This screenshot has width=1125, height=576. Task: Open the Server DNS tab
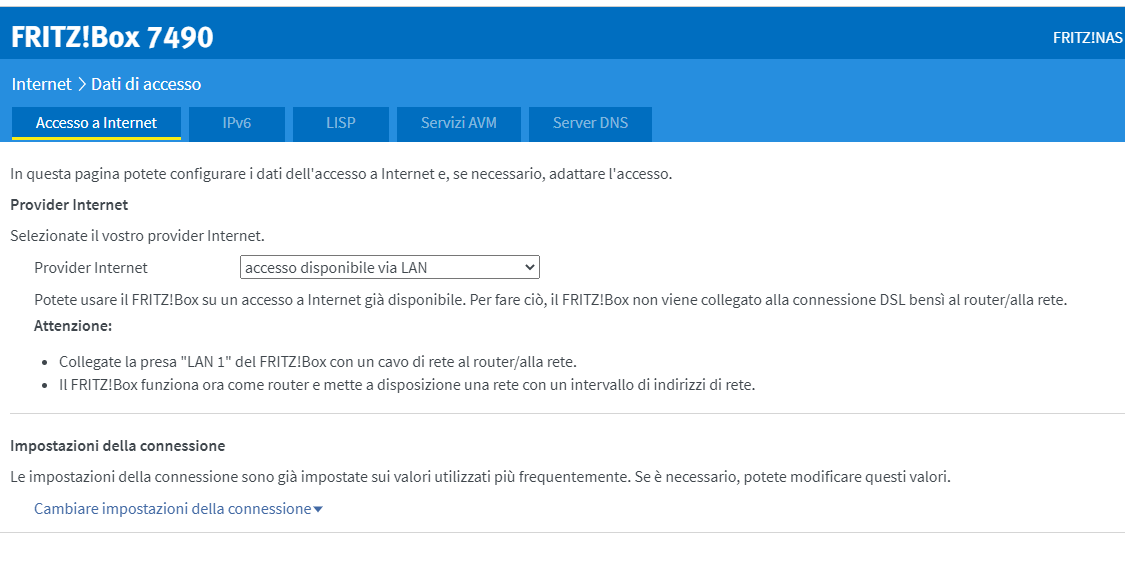coord(590,123)
